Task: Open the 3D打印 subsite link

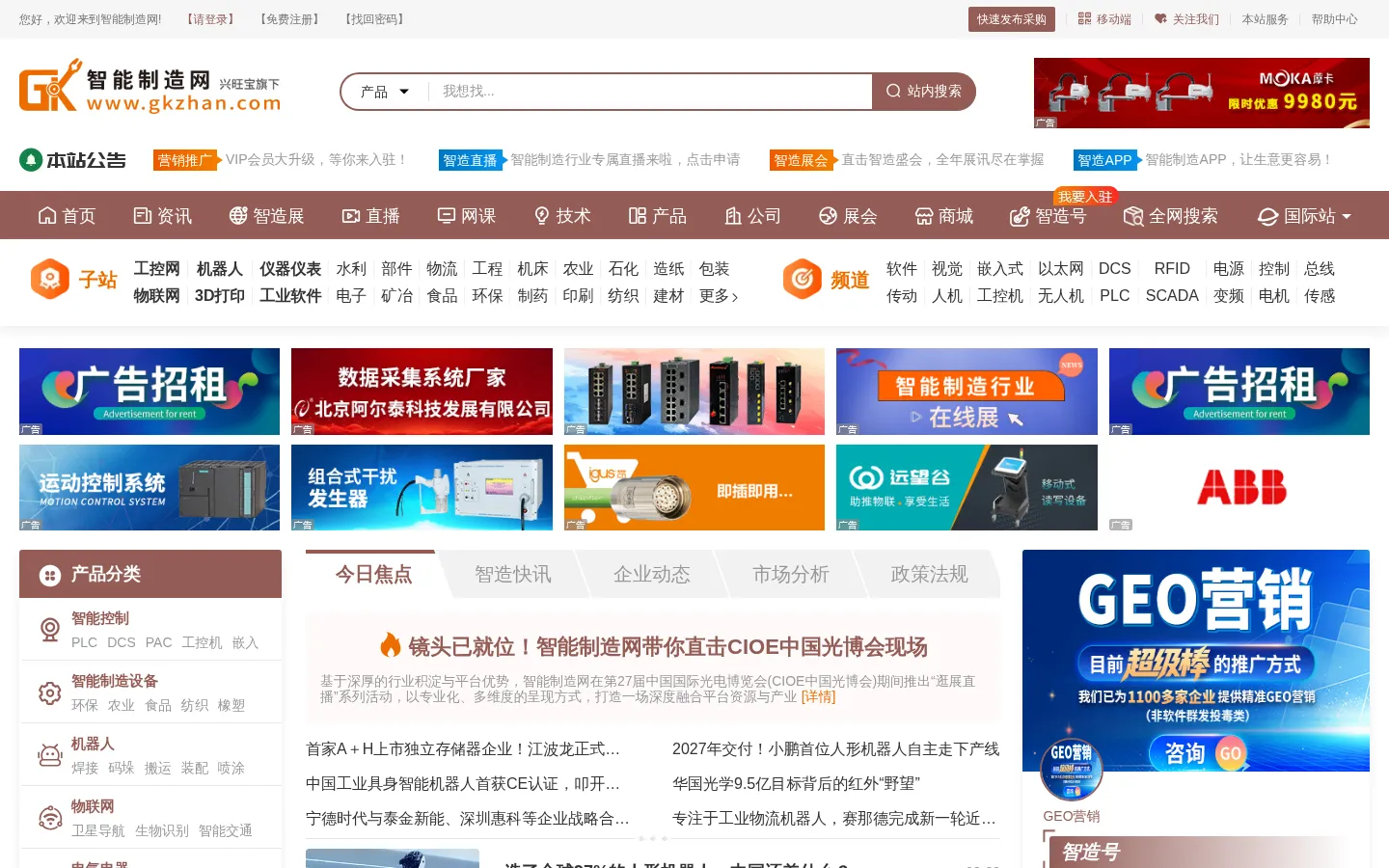Action: (x=220, y=296)
